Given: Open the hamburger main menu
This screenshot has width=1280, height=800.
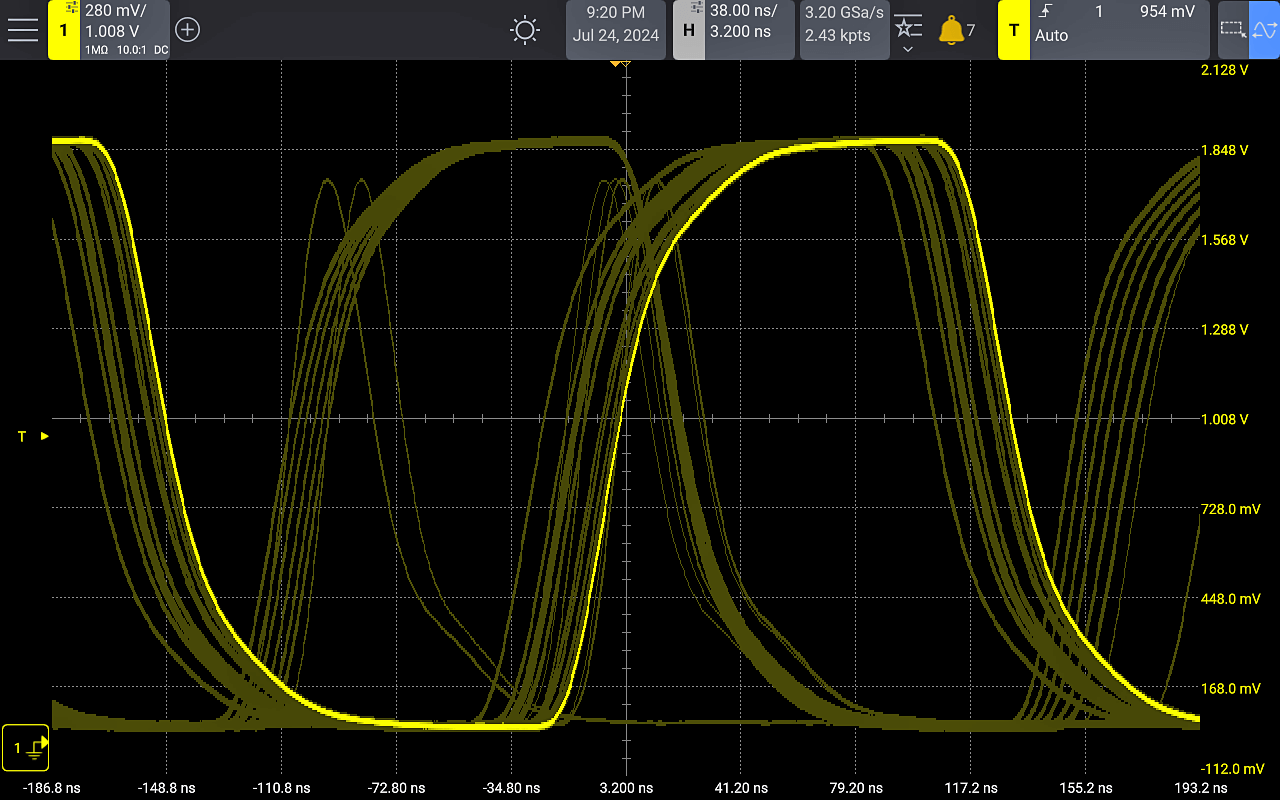Looking at the screenshot, I should 22,30.
